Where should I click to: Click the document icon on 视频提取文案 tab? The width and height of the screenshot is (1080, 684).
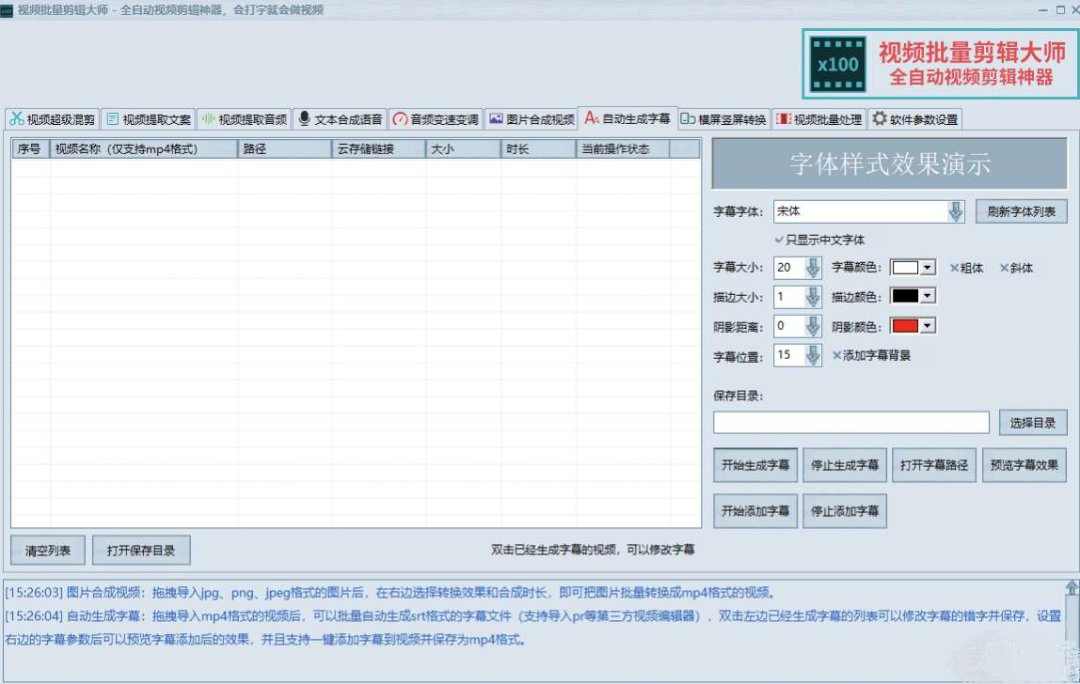[113, 119]
